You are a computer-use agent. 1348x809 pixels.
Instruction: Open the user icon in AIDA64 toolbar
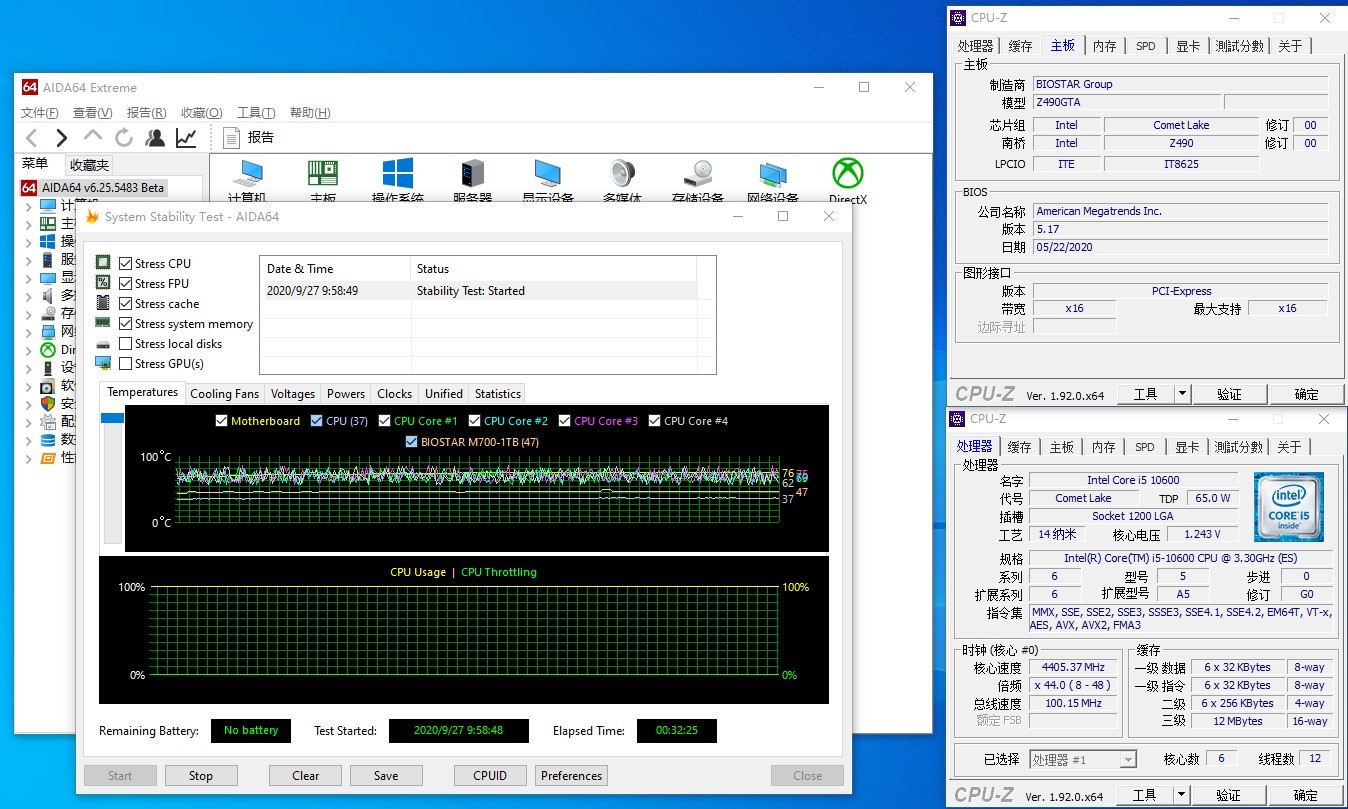(155, 138)
